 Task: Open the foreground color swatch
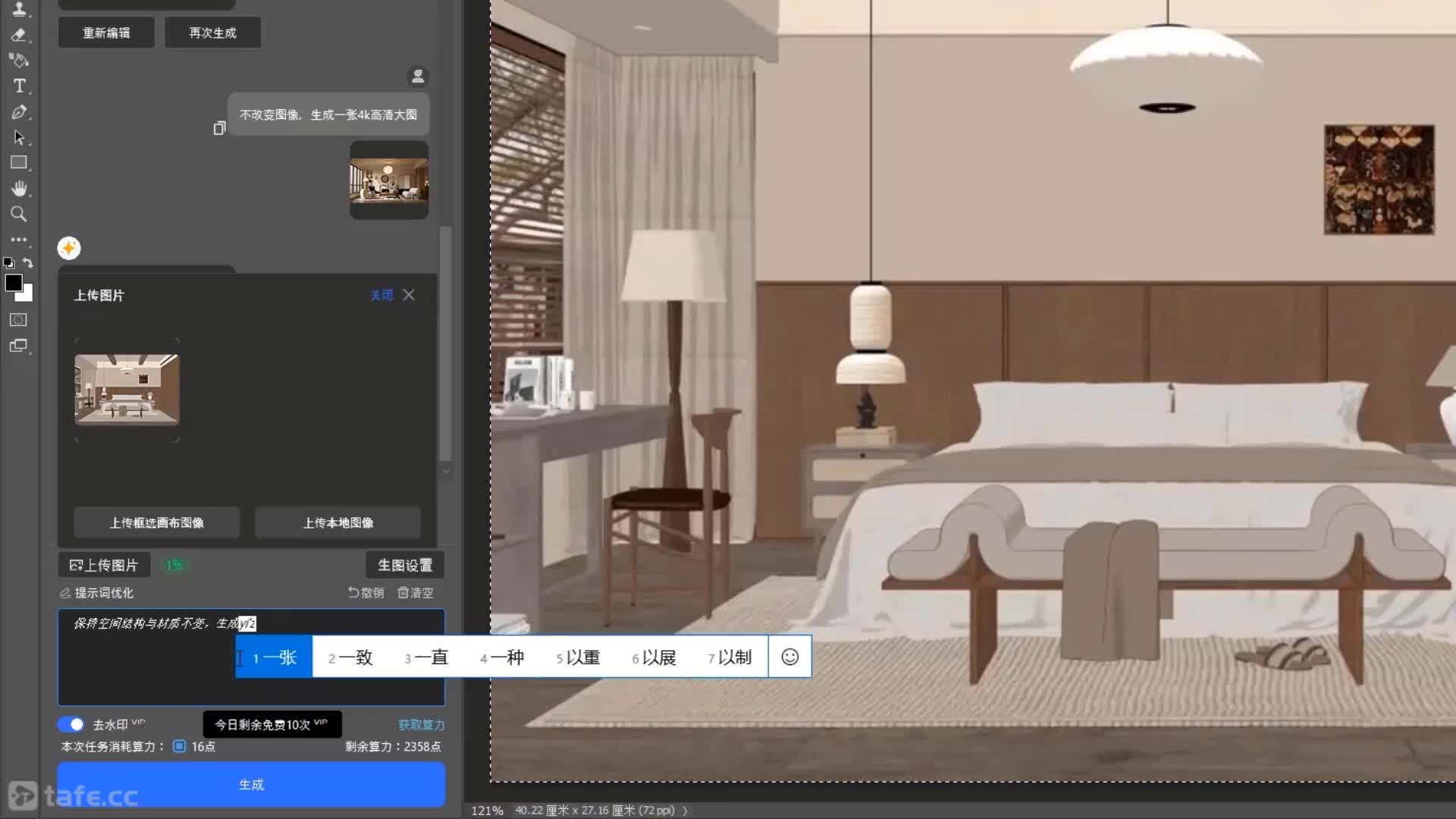(x=14, y=283)
